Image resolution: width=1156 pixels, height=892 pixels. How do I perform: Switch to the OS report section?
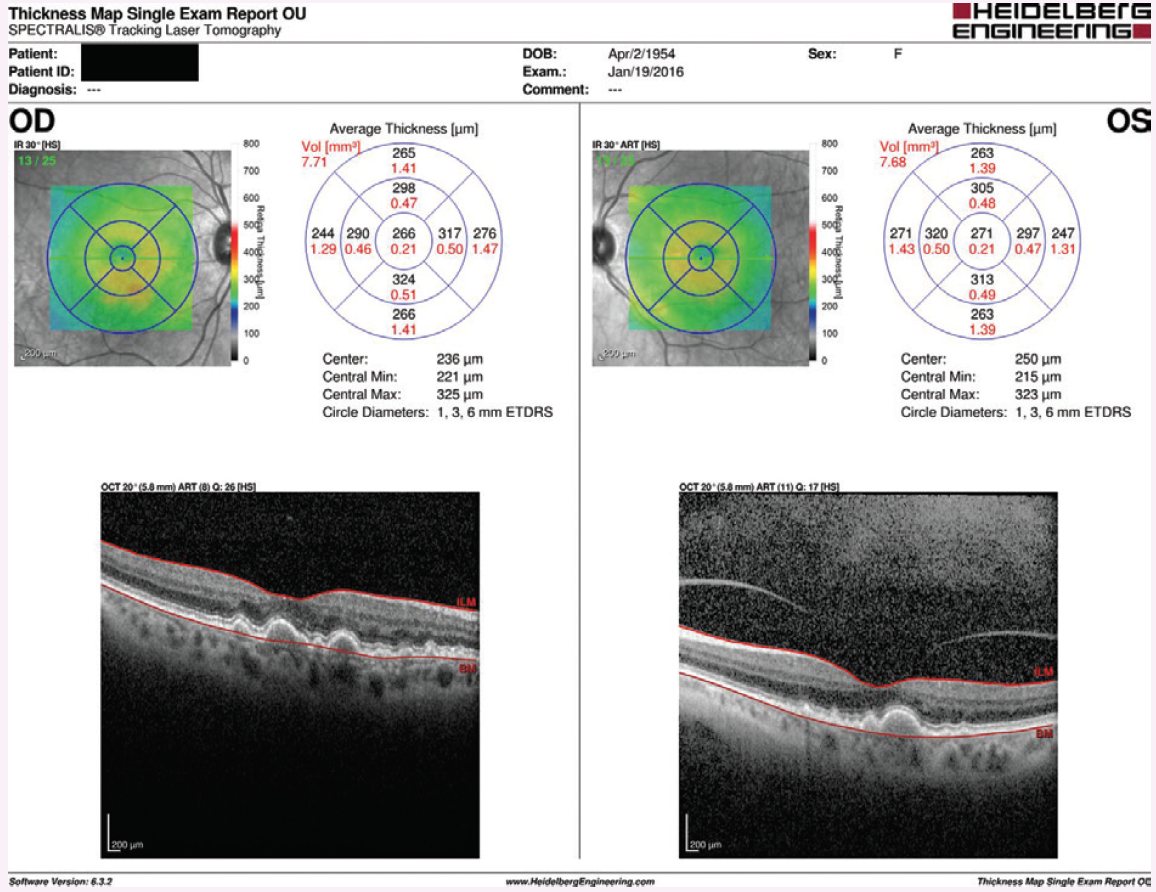[x=1128, y=118]
